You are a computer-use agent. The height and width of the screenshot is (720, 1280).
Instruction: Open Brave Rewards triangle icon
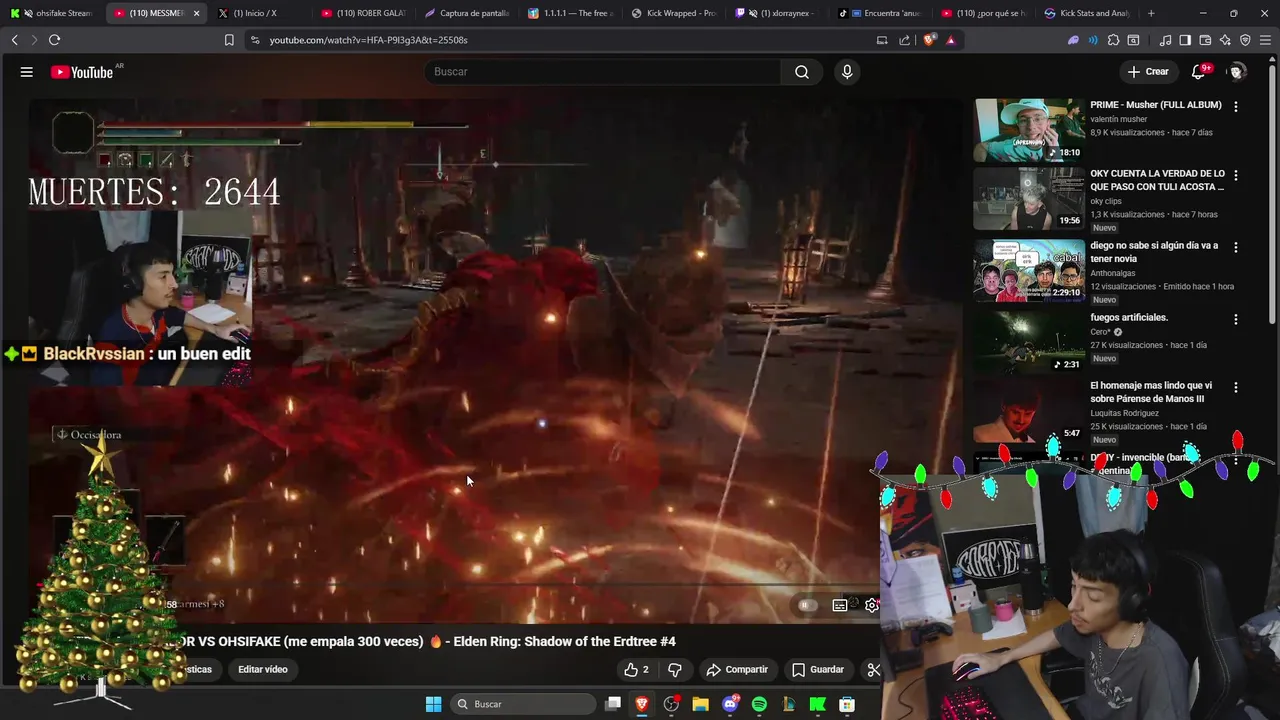click(951, 40)
